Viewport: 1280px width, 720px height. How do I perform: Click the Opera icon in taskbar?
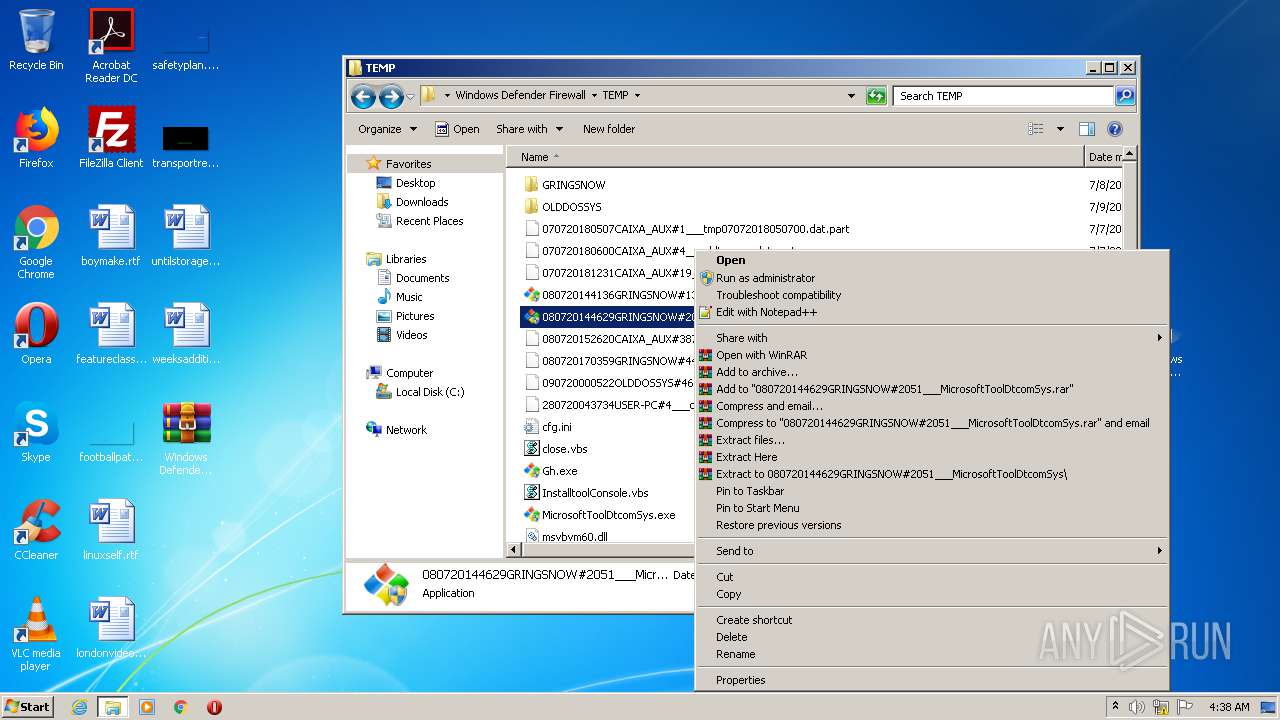click(x=214, y=707)
